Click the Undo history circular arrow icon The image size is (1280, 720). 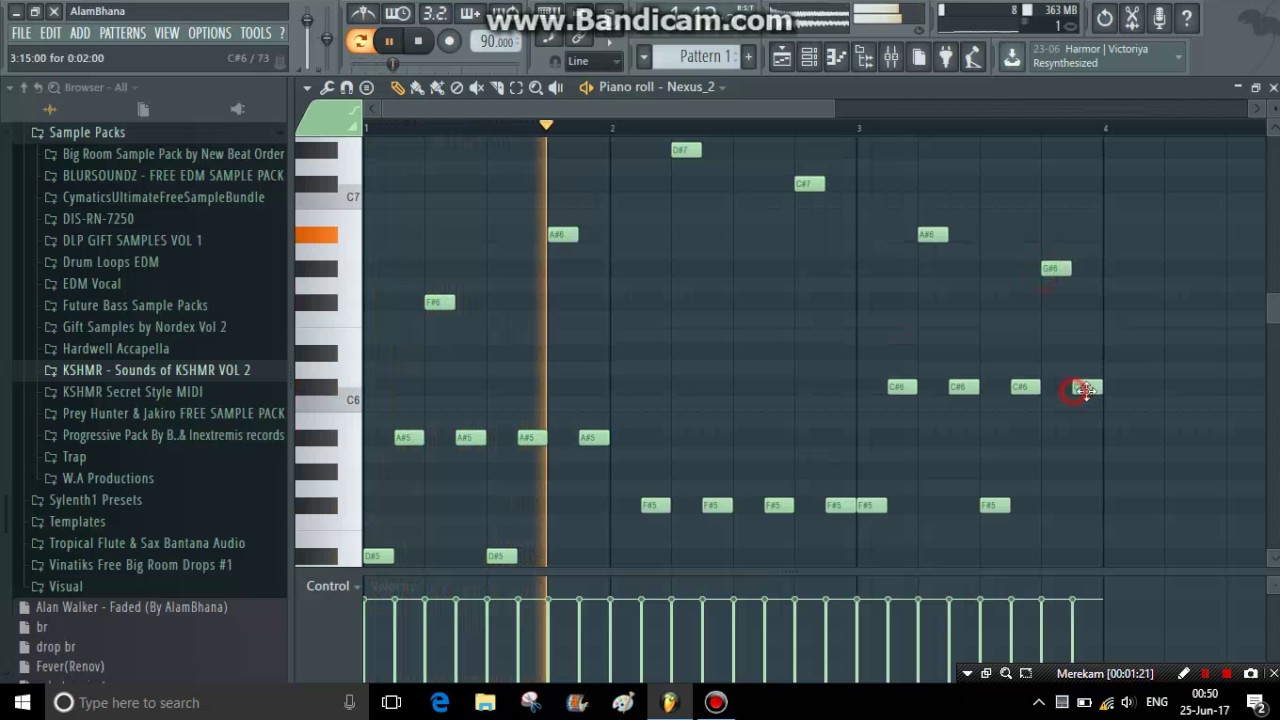1104,17
